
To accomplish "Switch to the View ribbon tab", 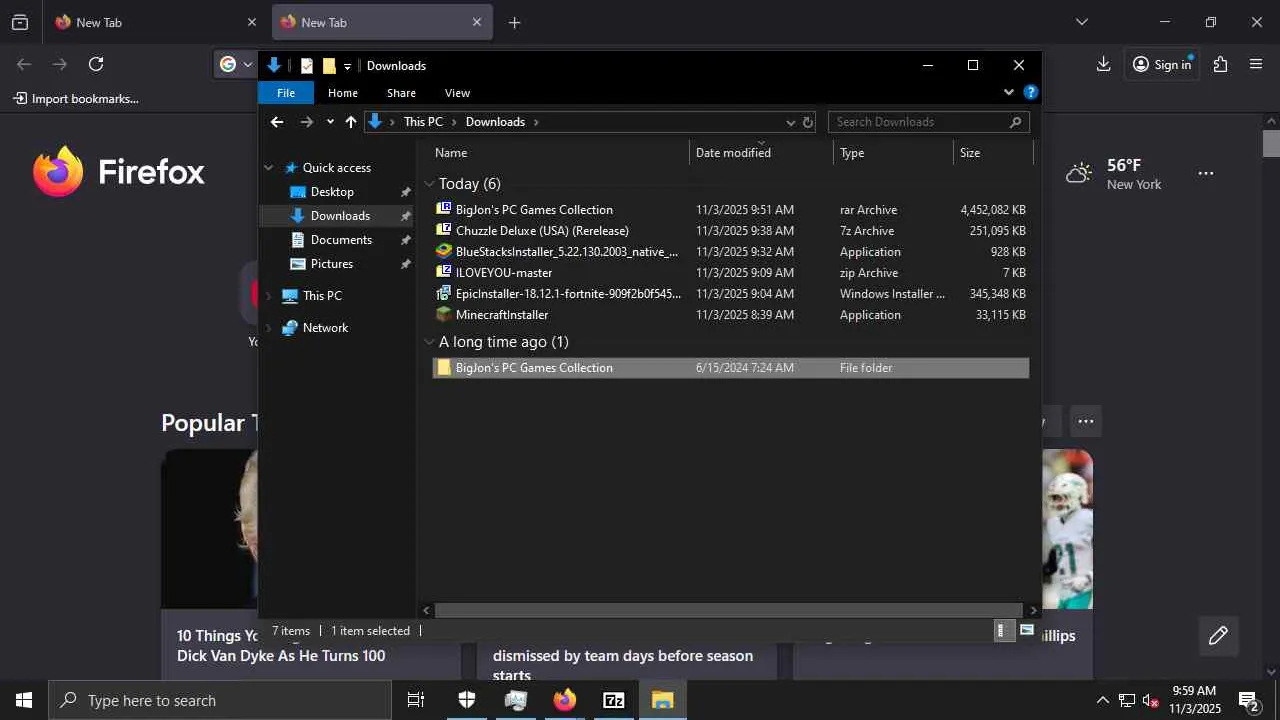I will [x=457, y=93].
